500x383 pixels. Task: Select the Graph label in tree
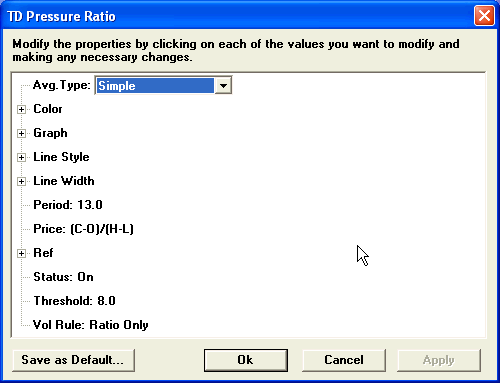[x=50, y=133]
